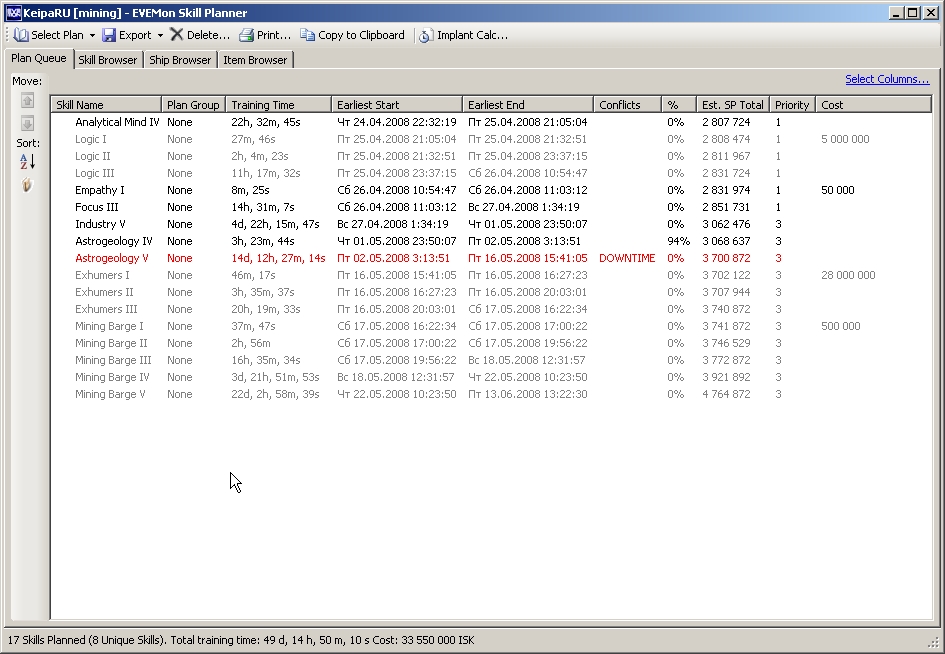Sort by Earliest End column header
The height and width of the screenshot is (654, 945).
528,105
